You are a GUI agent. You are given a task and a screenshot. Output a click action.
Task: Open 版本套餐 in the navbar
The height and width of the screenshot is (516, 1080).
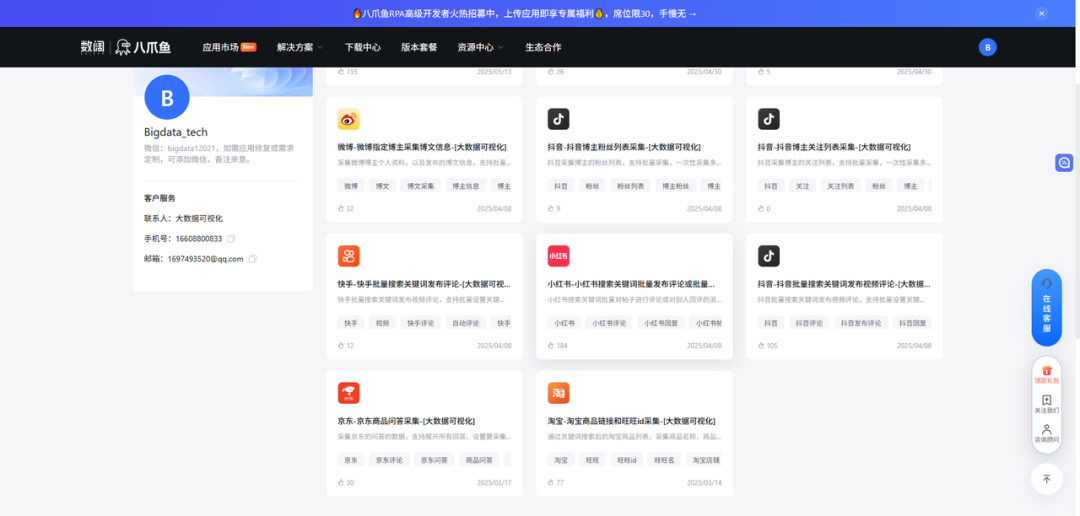coord(419,48)
